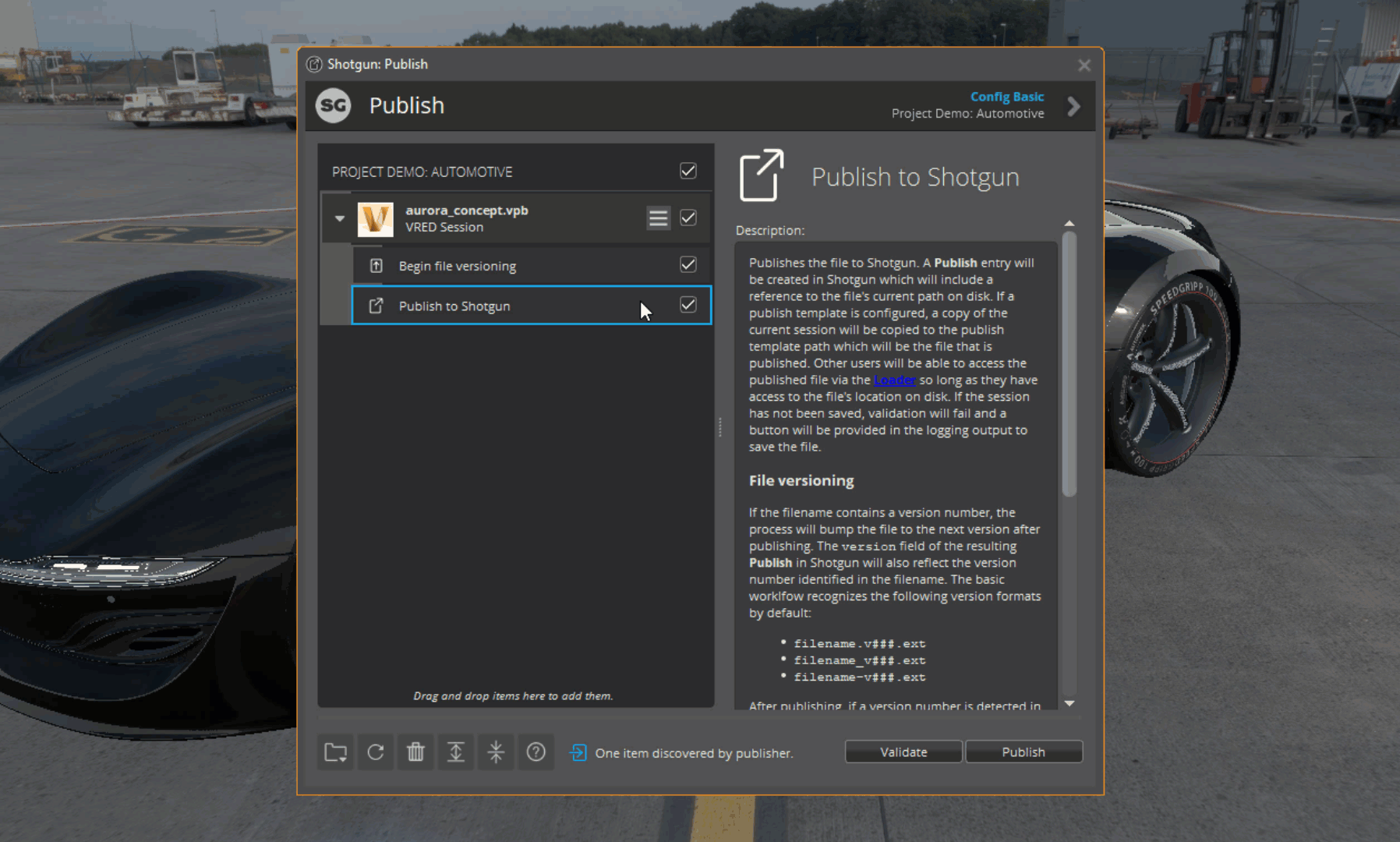Viewport: 1400px width, 842px height.
Task: Open the Loader hyperlink in the description
Action: pos(894,380)
